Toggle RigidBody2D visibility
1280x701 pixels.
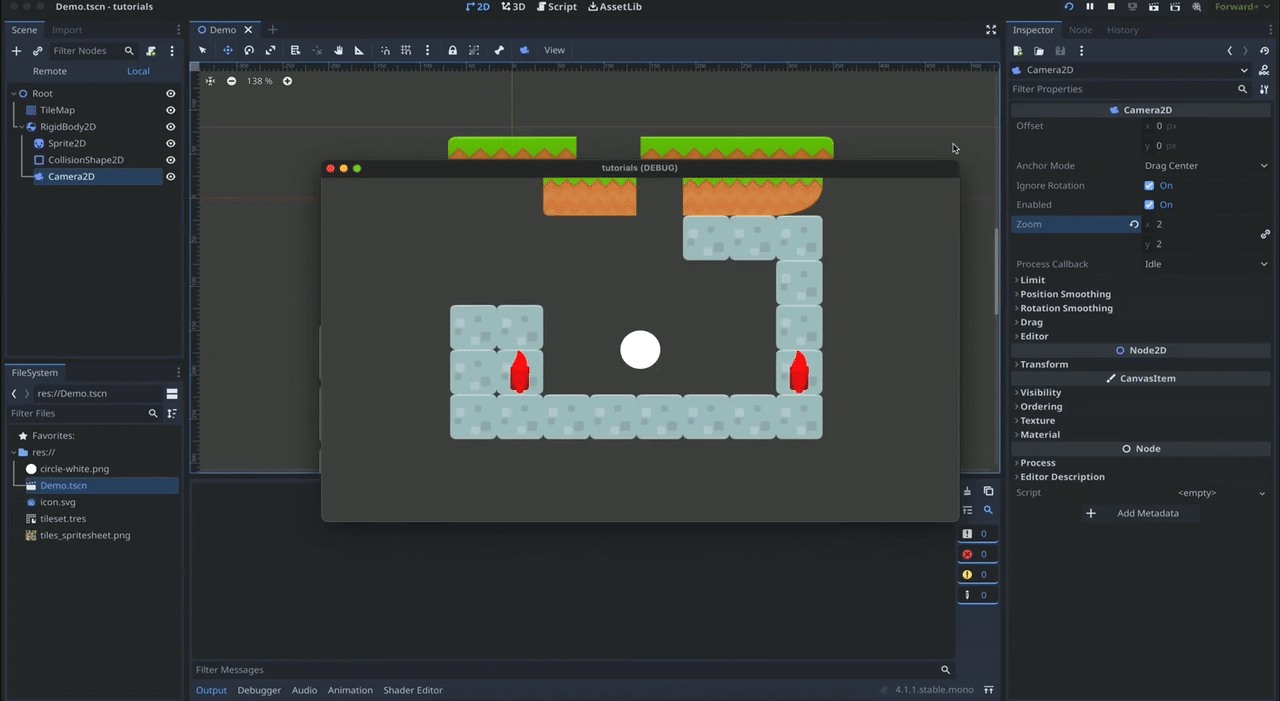pyautogui.click(x=170, y=127)
